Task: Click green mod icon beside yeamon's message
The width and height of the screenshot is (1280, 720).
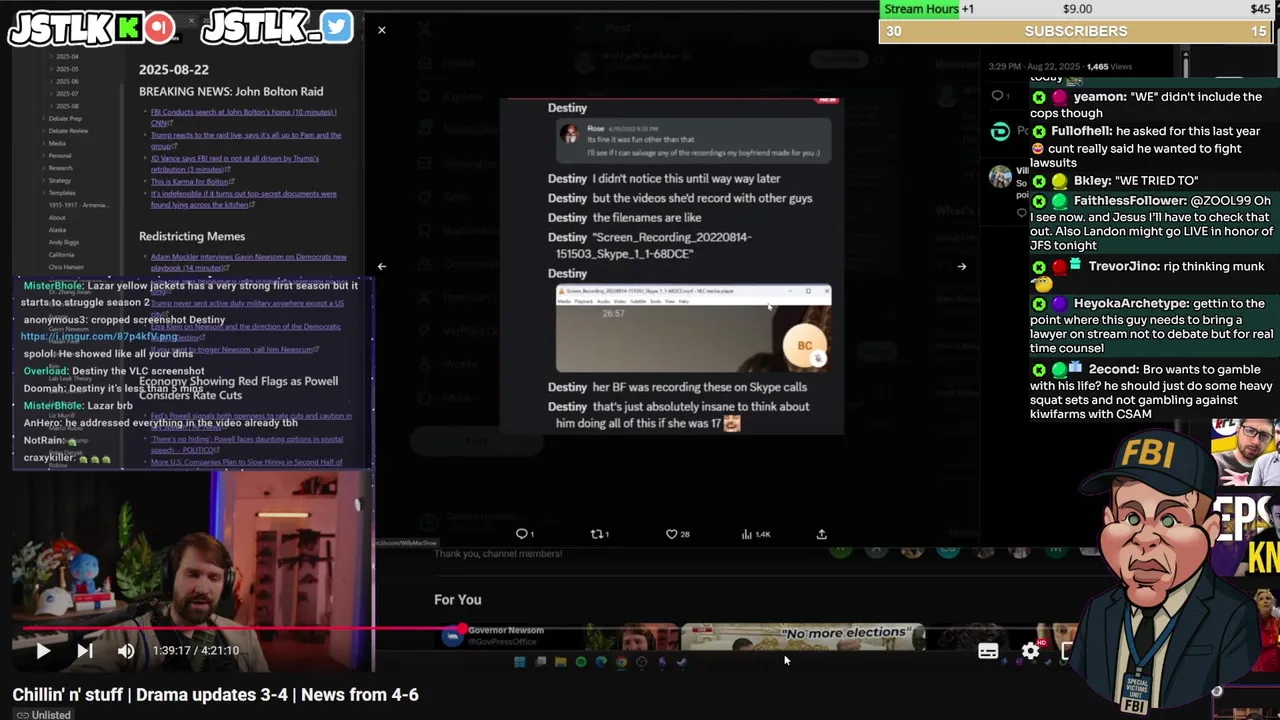Action: 1039,98
